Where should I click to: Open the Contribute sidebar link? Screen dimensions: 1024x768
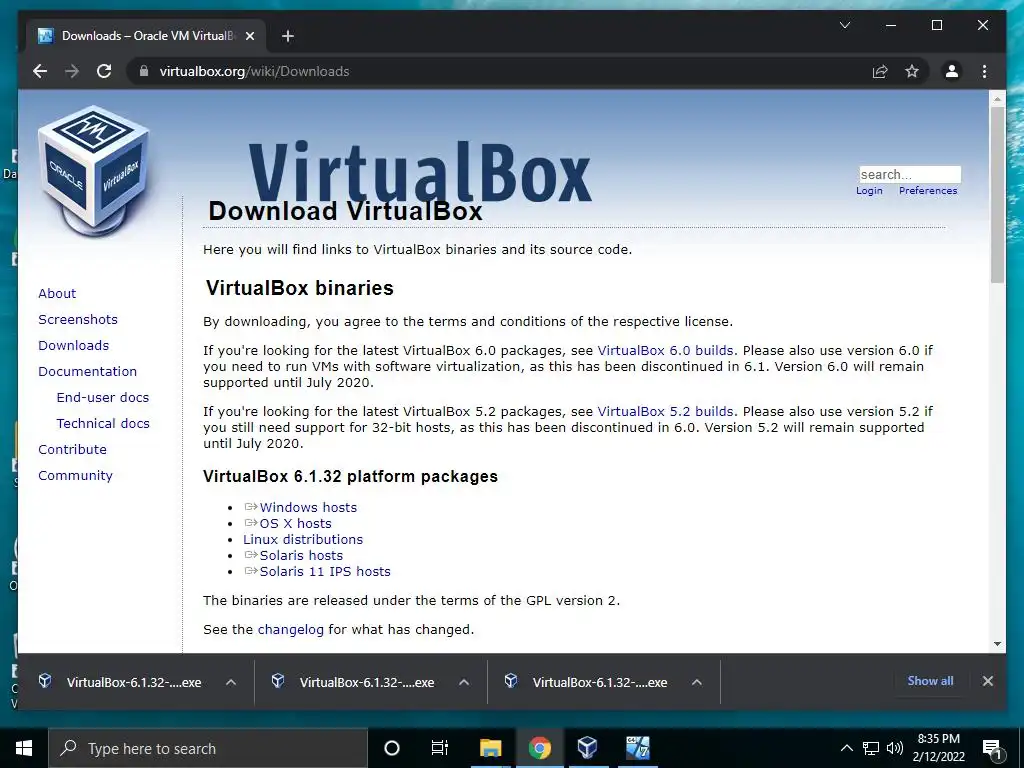pyautogui.click(x=72, y=450)
